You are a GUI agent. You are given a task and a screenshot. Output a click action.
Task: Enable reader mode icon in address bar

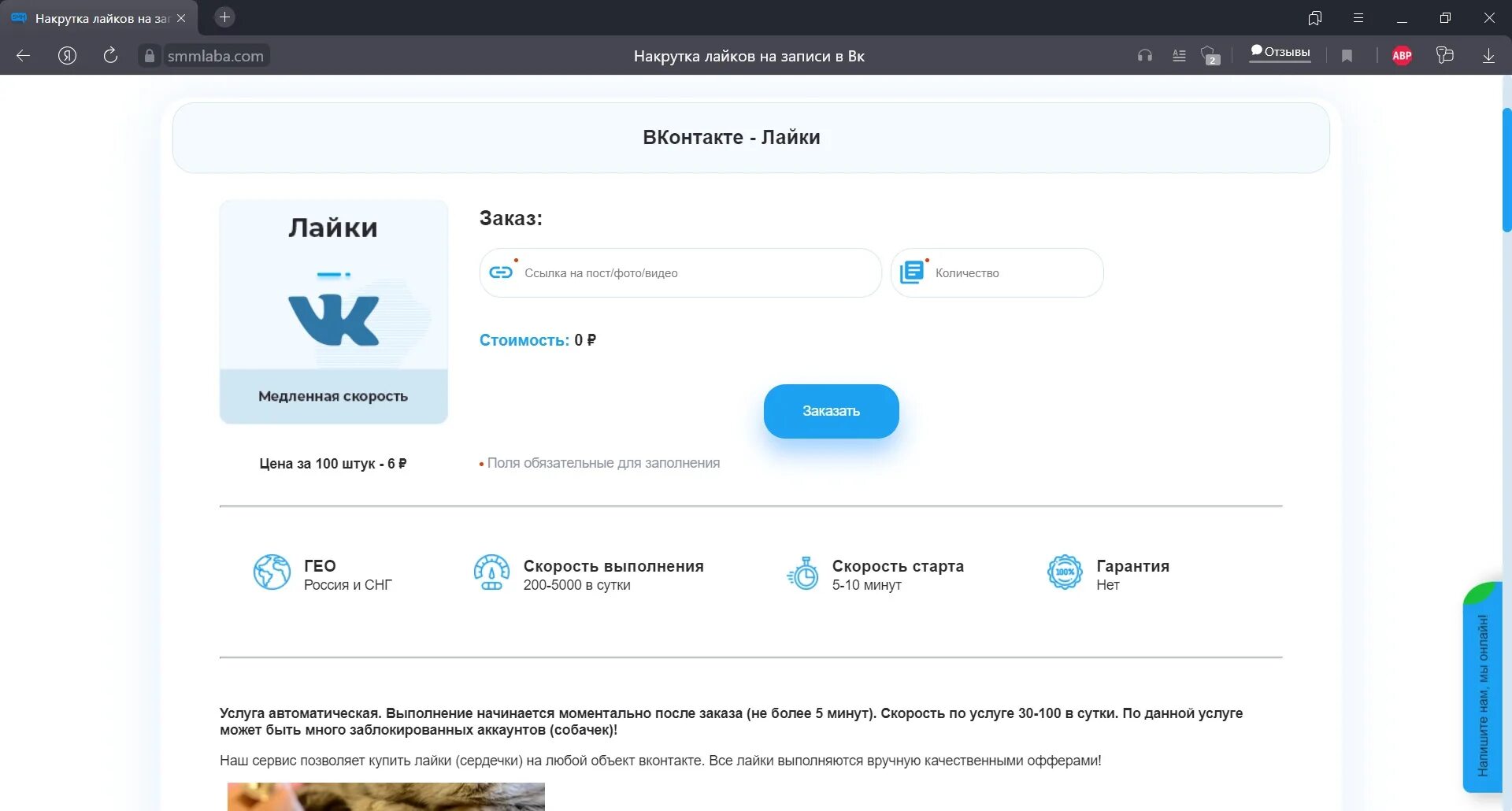pyautogui.click(x=1179, y=56)
